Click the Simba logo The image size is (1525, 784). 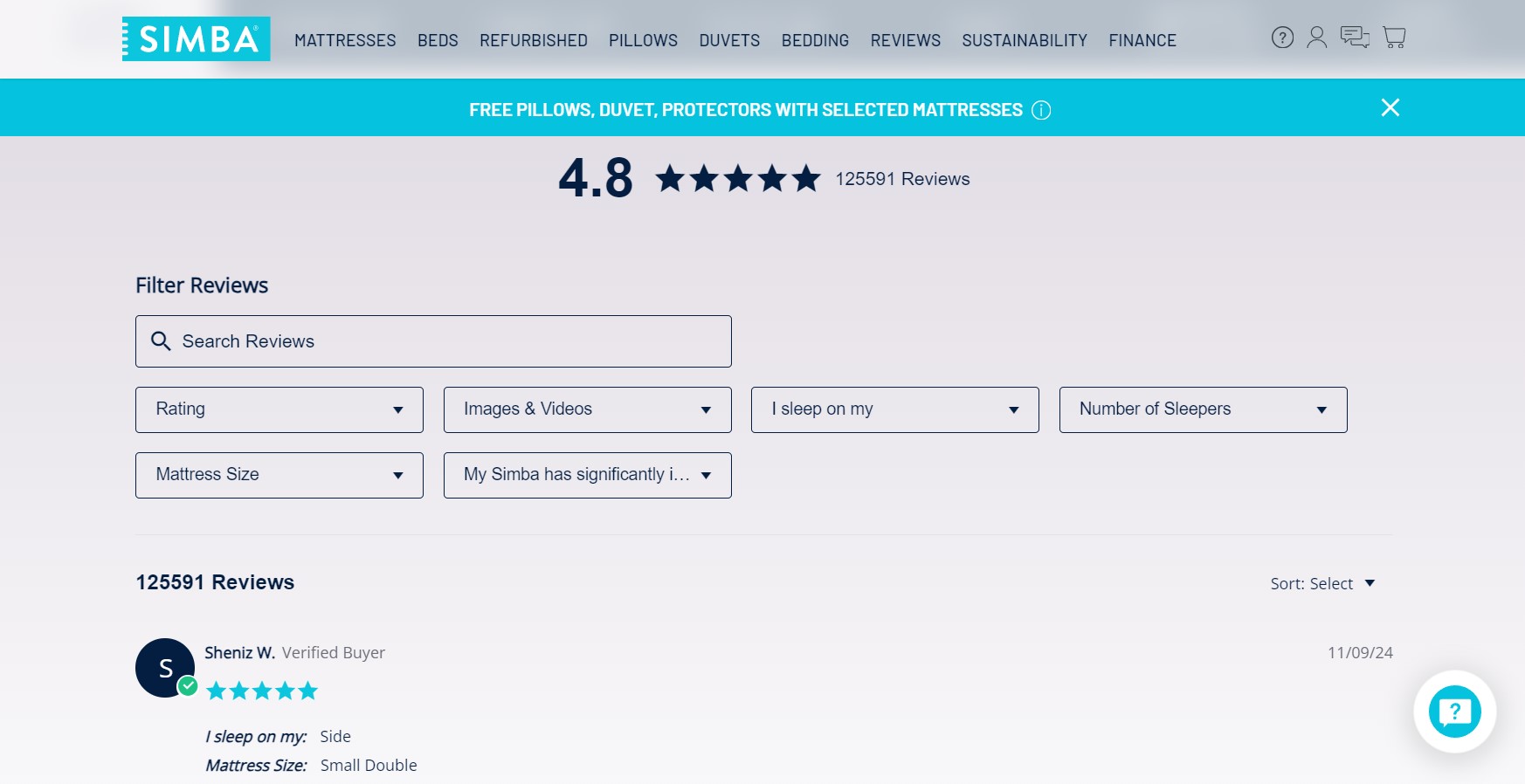[196, 39]
